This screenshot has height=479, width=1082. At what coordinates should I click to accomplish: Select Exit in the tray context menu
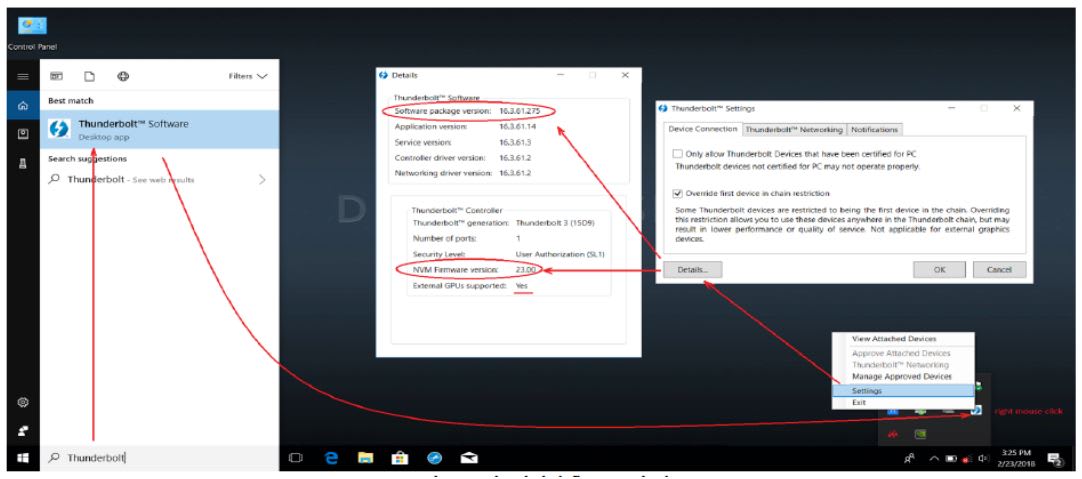tap(903, 402)
